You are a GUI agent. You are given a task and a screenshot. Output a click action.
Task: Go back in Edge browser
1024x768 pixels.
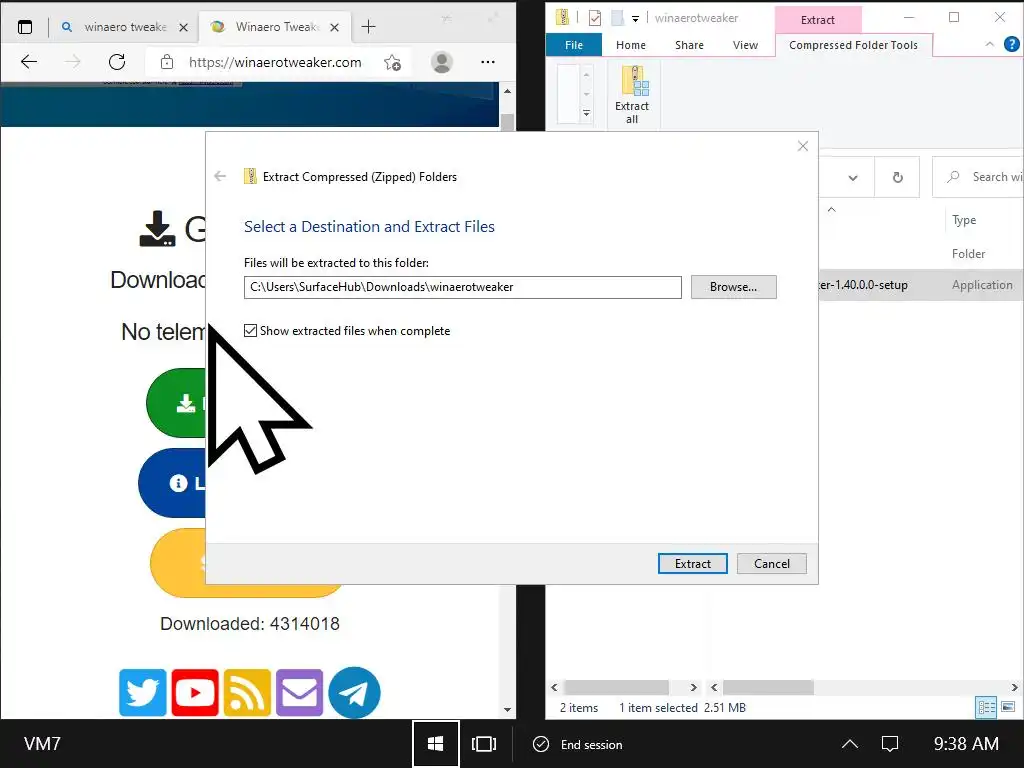(x=29, y=62)
